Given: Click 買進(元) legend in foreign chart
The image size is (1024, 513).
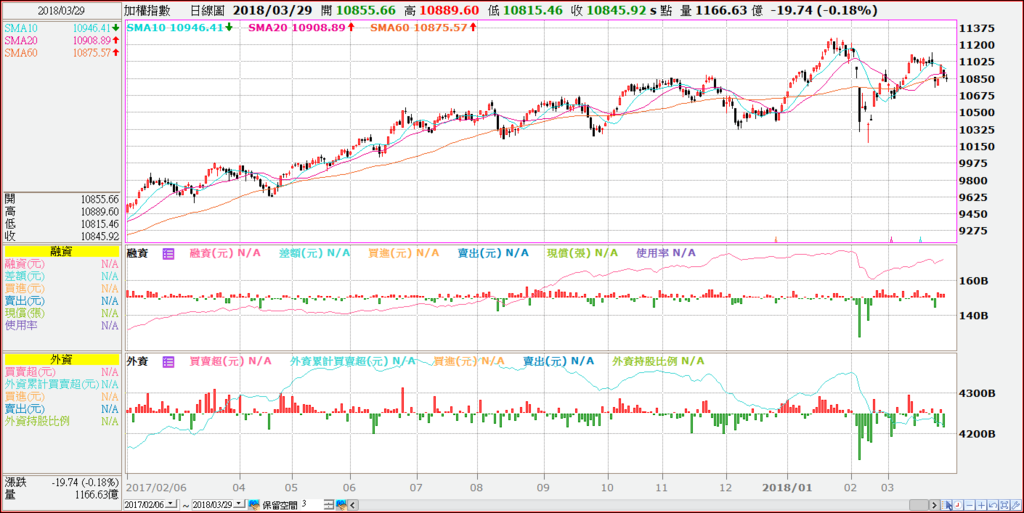Looking at the screenshot, I should (x=469, y=361).
